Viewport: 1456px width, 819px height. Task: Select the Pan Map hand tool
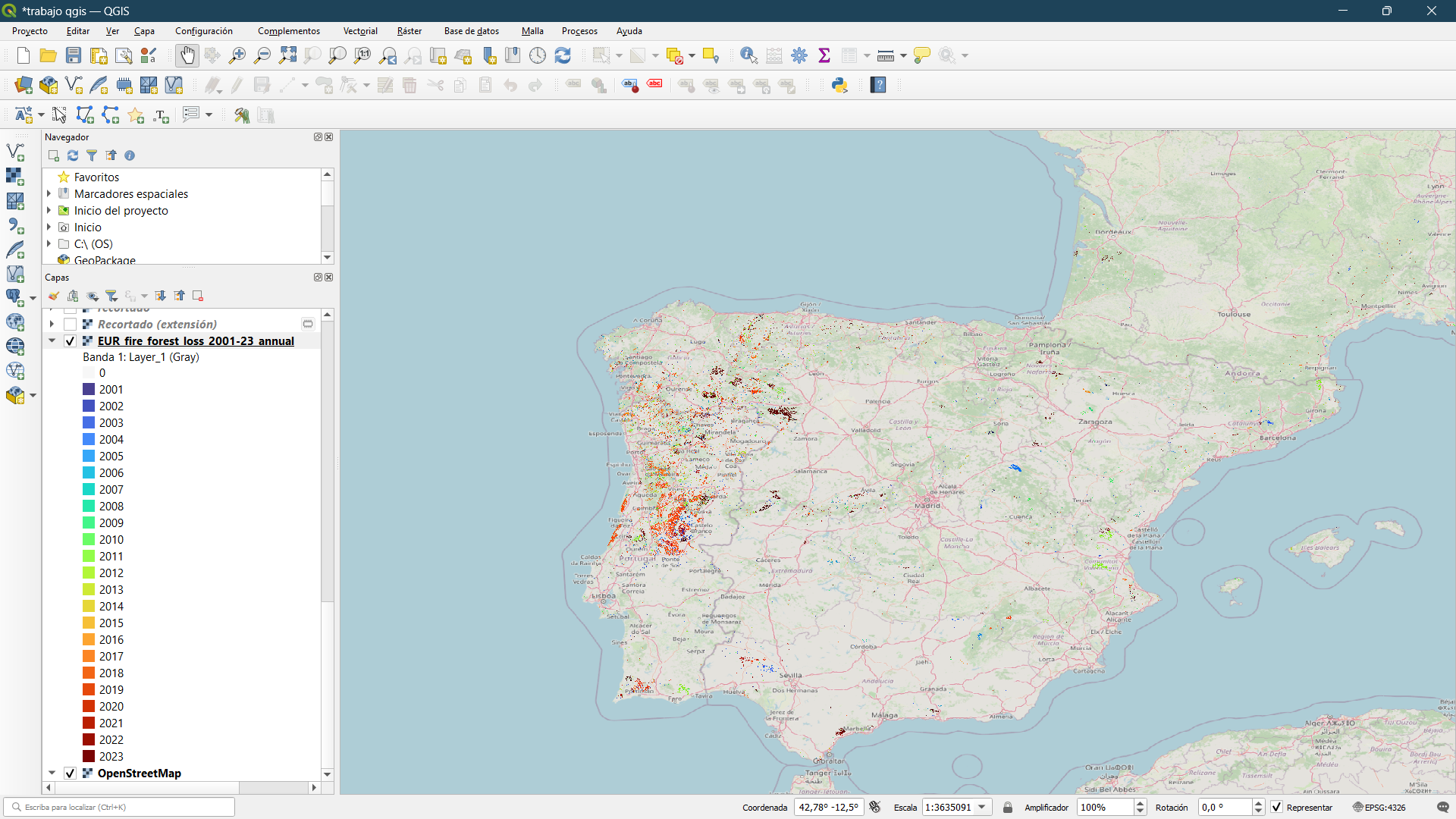pos(187,55)
